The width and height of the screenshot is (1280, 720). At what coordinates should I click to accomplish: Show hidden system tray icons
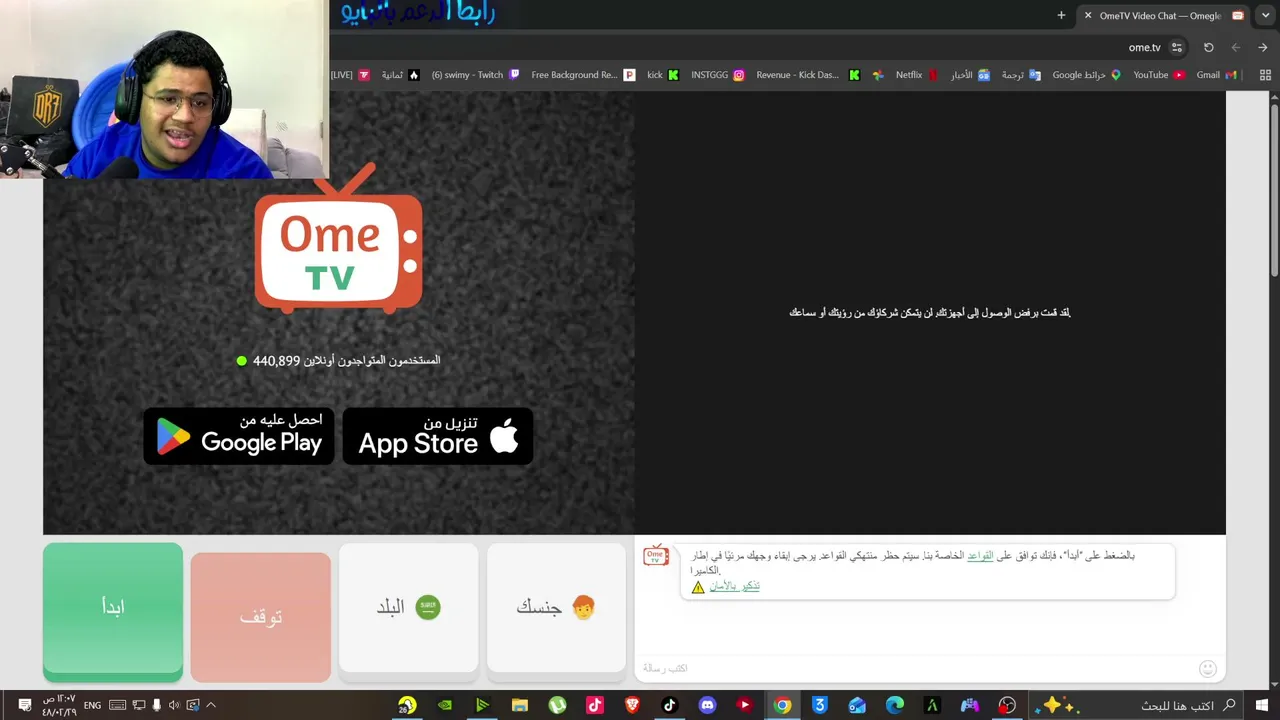click(x=211, y=705)
